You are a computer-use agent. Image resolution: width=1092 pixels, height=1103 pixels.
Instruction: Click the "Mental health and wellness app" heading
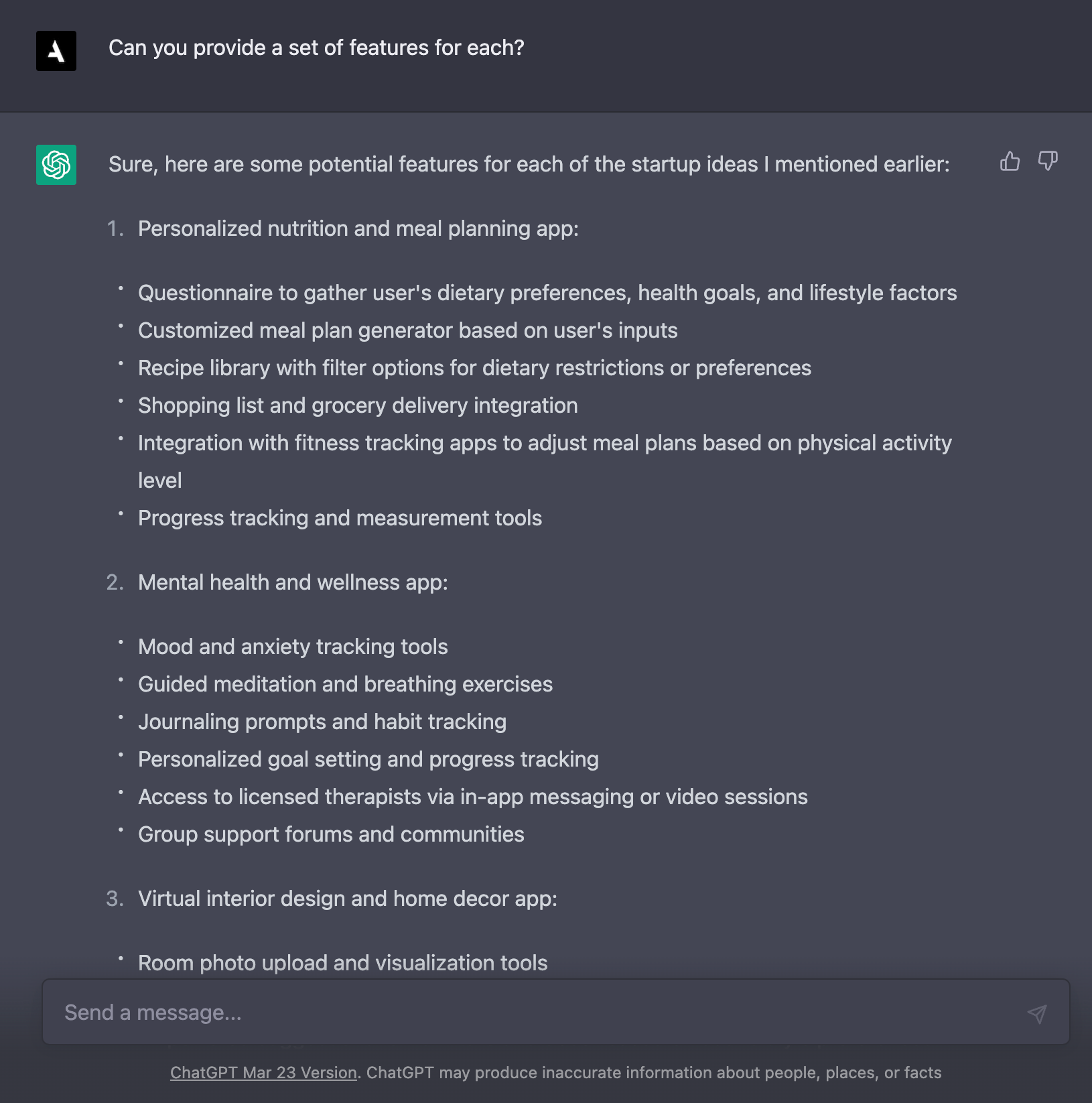coord(293,583)
